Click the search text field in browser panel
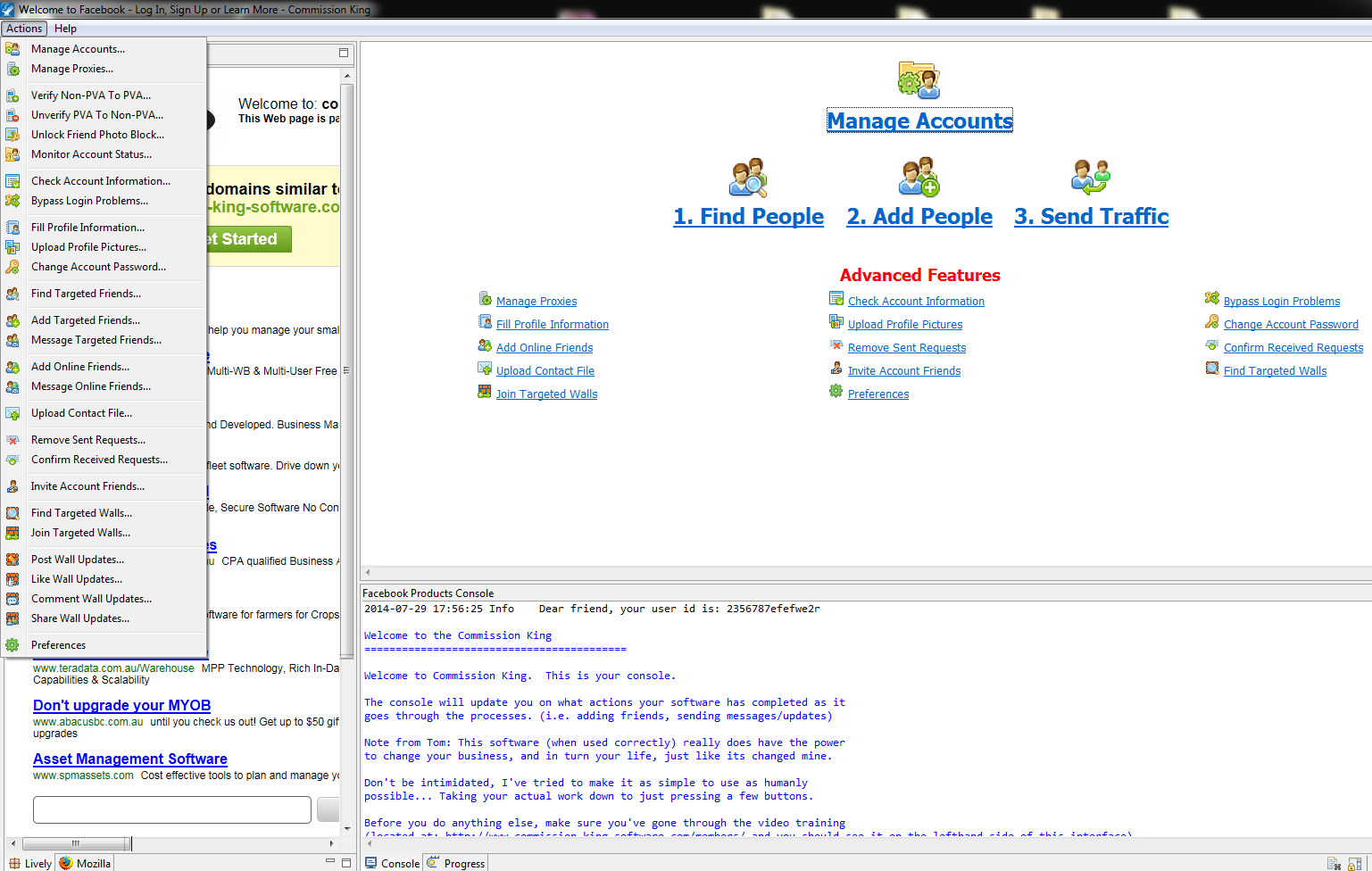Viewport: 1372px width, 871px height. [172, 809]
